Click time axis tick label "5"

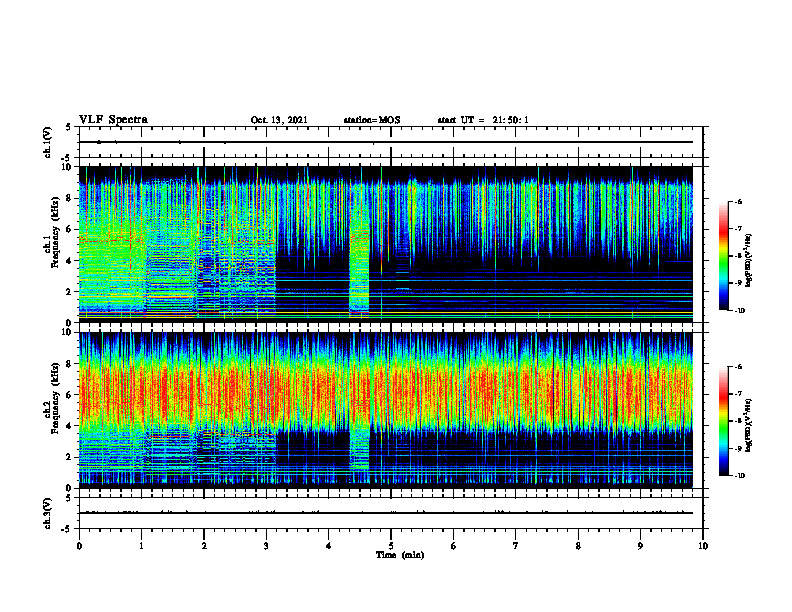tap(391, 546)
